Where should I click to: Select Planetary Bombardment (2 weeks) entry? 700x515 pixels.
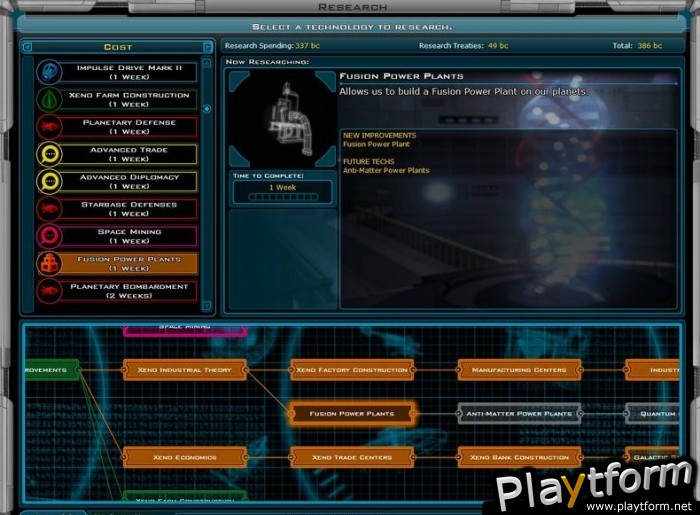click(117, 291)
